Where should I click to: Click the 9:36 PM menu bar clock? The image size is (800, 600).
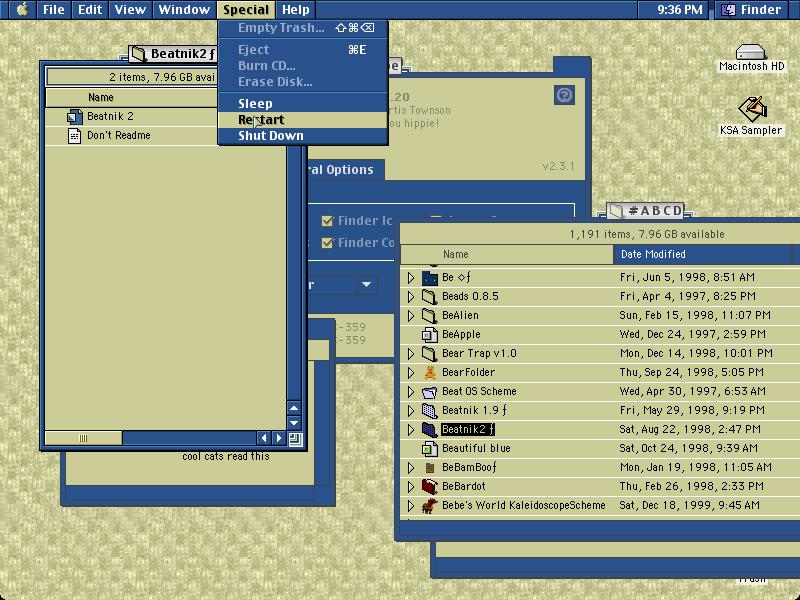pyautogui.click(x=680, y=10)
